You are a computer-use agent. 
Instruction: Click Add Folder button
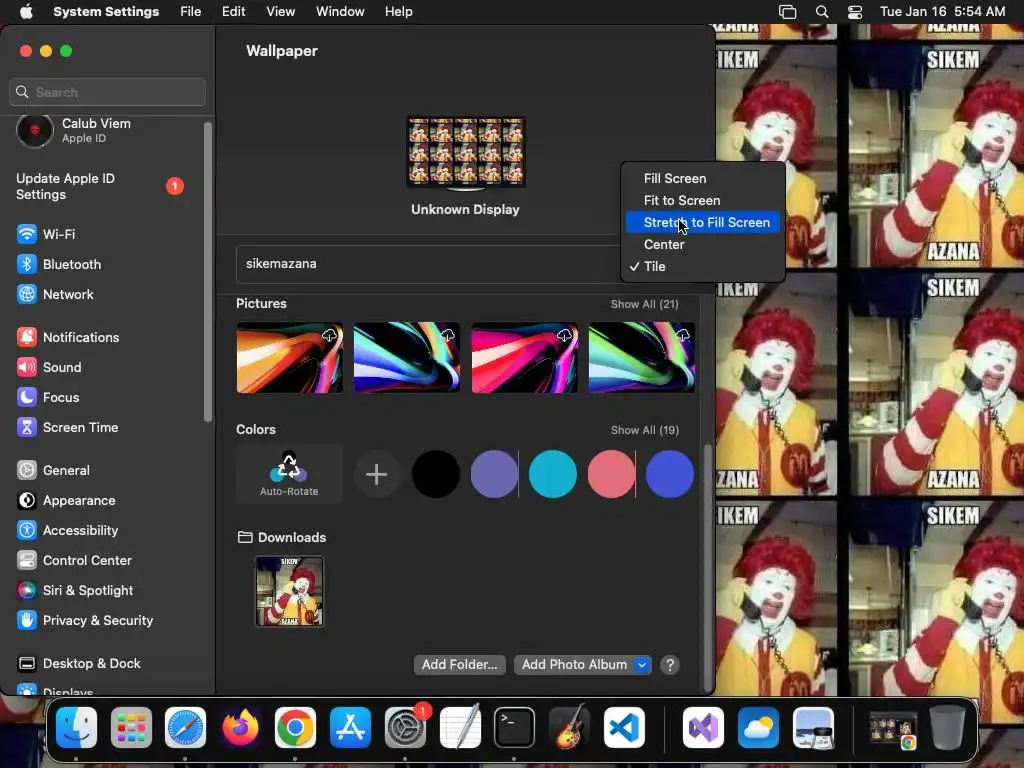tap(460, 665)
